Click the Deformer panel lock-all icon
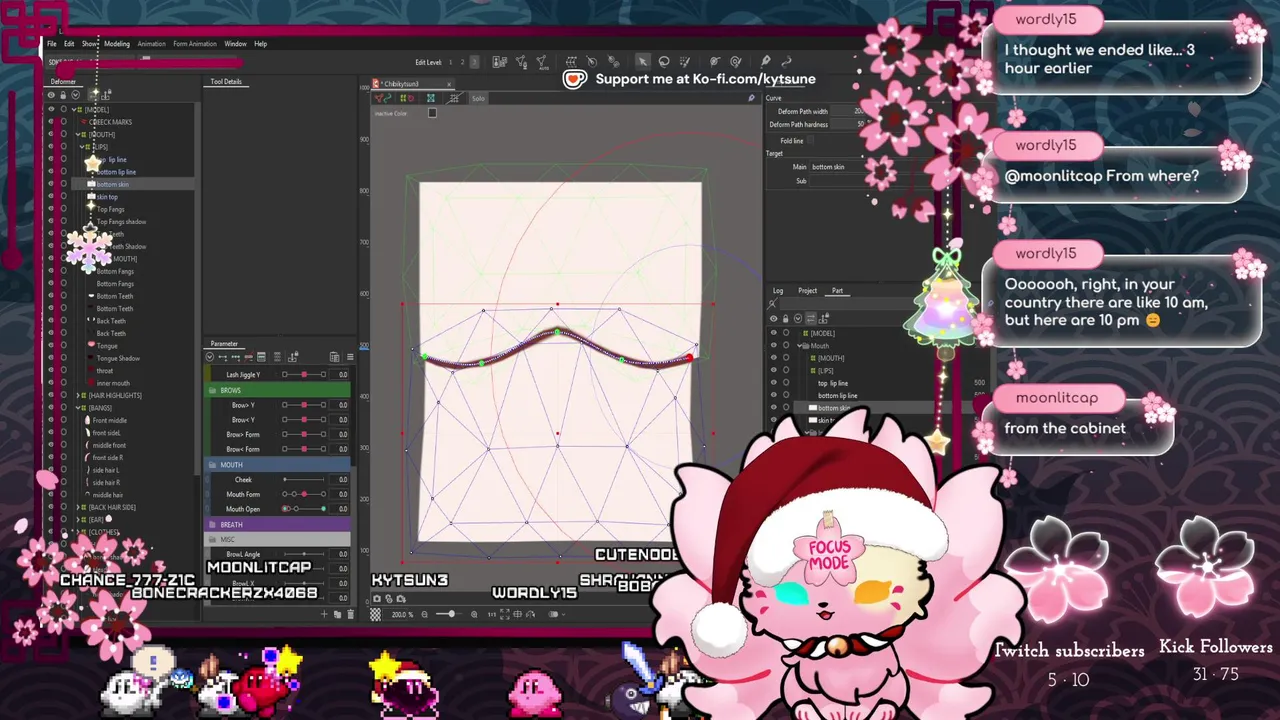Screen dimensions: 1280x720 63,95
